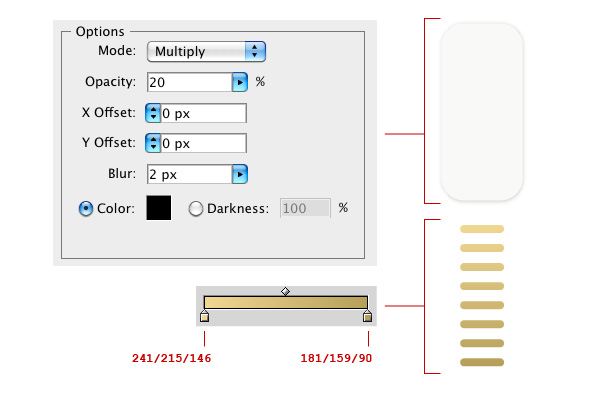Click the Opacity value field showing 20

(189, 82)
